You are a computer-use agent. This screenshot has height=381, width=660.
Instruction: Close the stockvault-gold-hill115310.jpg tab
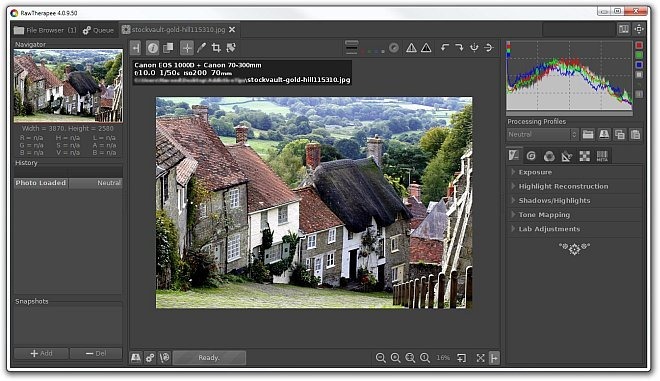[232, 30]
